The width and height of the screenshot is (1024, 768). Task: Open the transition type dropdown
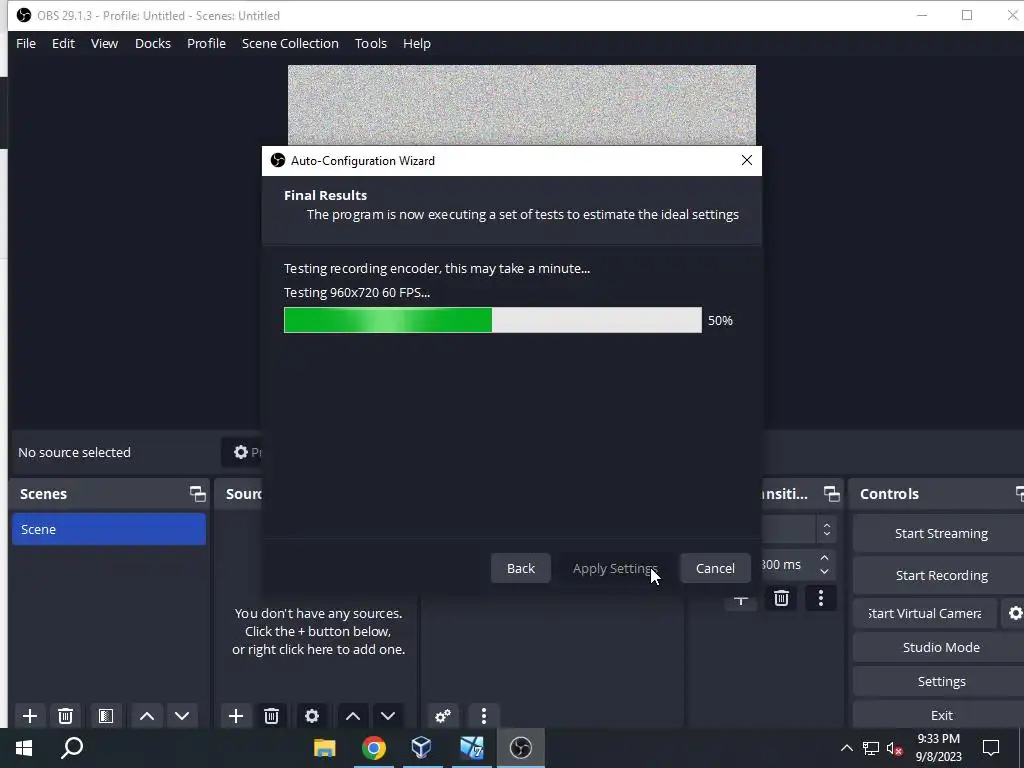pos(799,530)
